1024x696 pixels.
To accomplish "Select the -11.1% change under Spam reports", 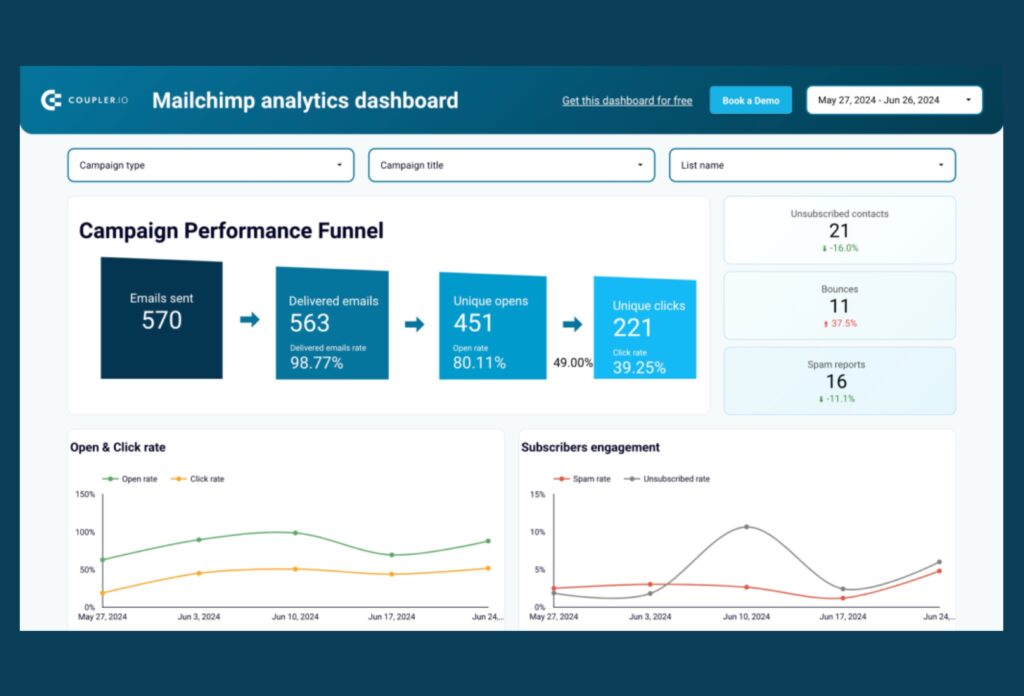I will (837, 399).
